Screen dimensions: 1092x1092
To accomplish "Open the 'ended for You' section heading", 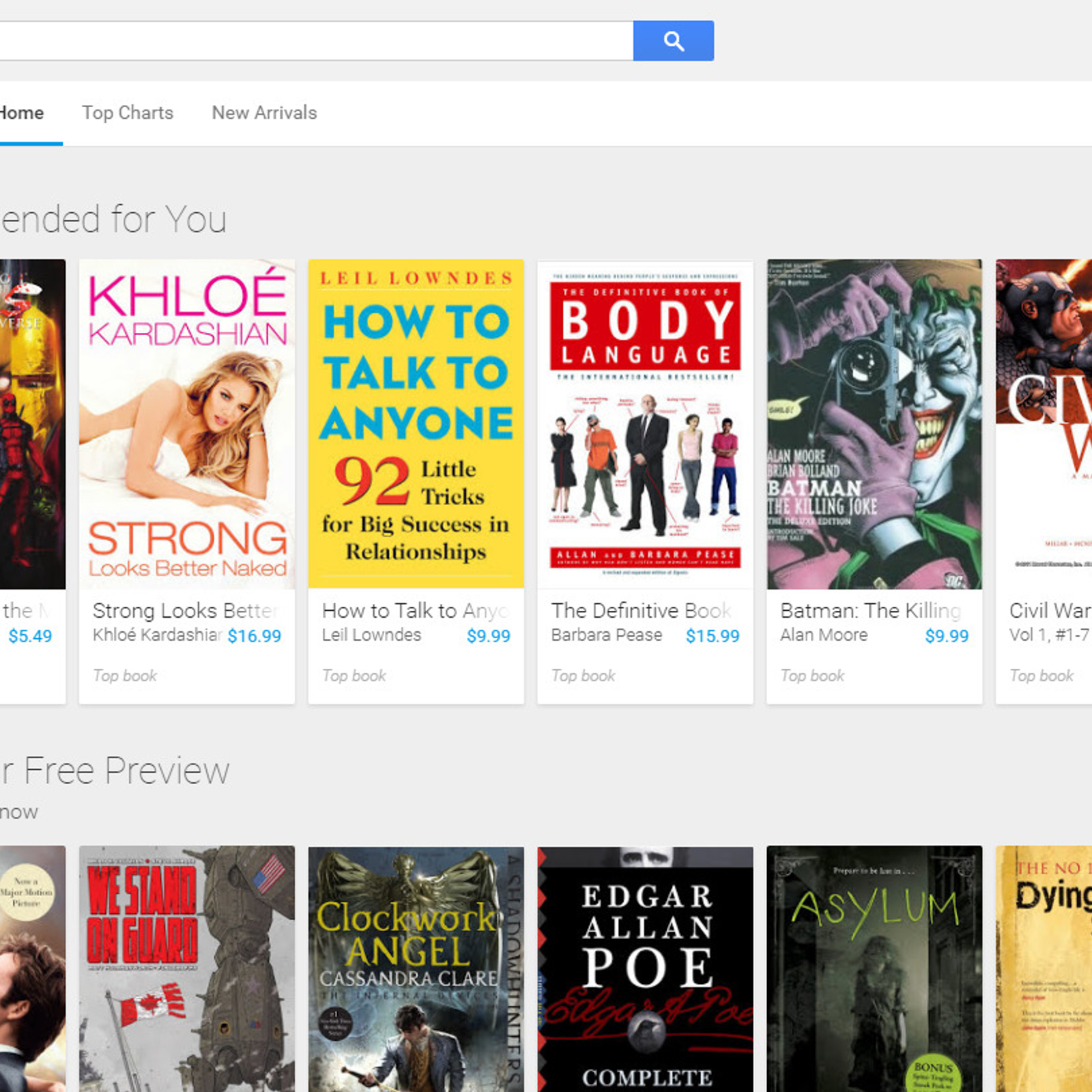I will (113, 219).
